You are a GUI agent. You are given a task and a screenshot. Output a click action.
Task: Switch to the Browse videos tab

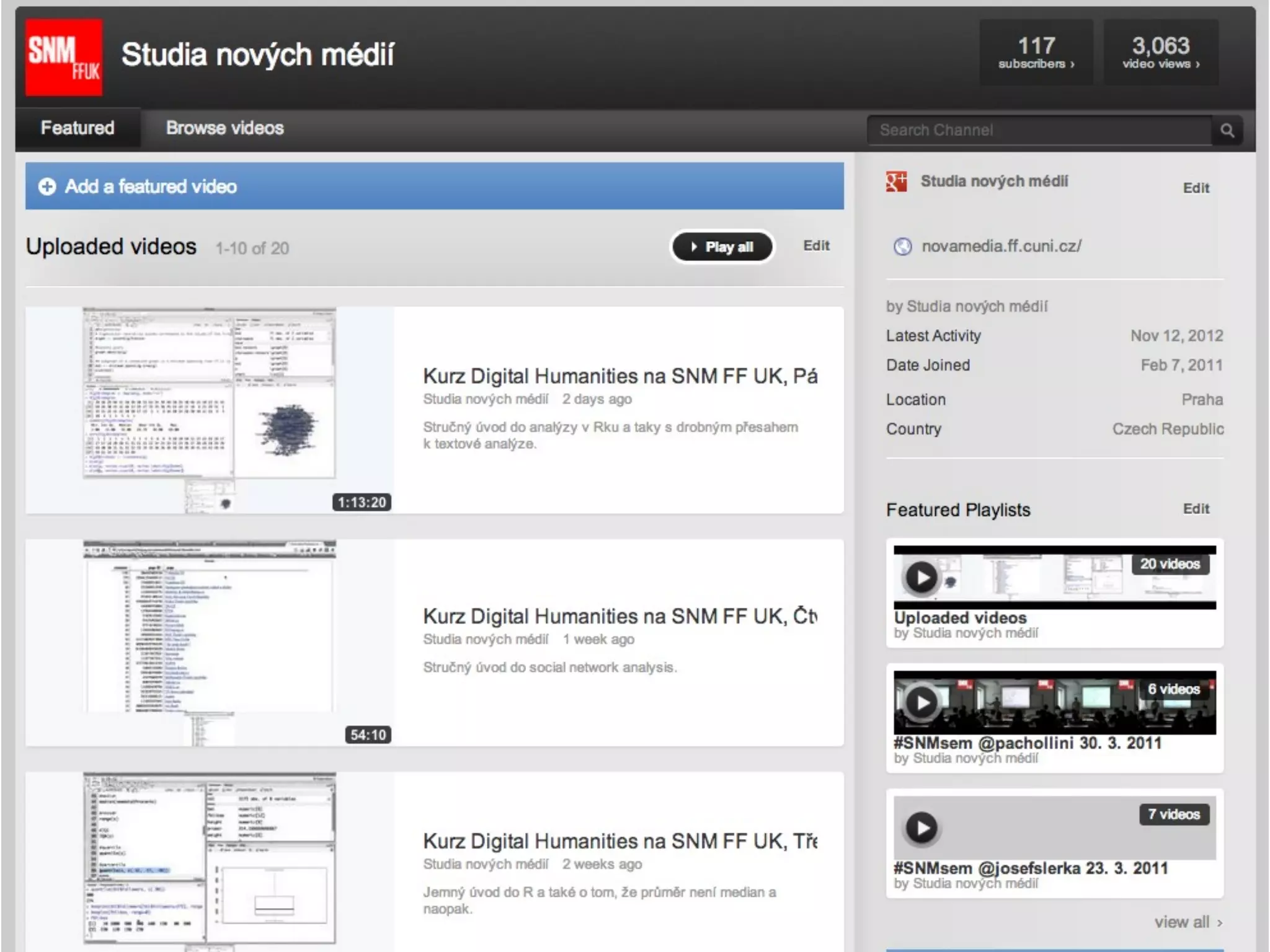[x=224, y=128]
